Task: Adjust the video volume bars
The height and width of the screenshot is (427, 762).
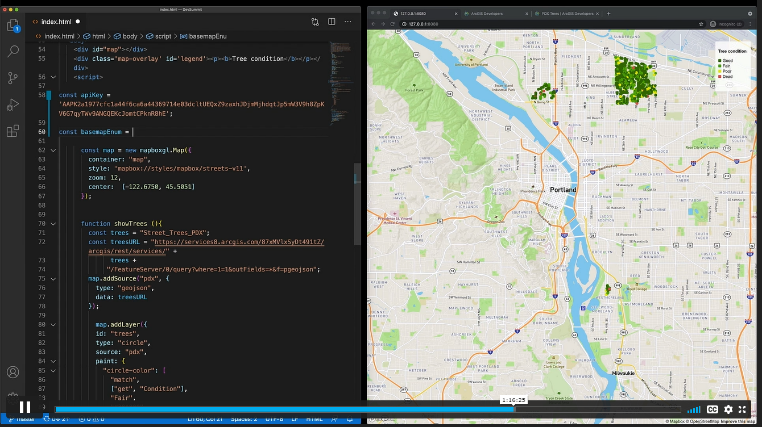Action: tap(694, 410)
